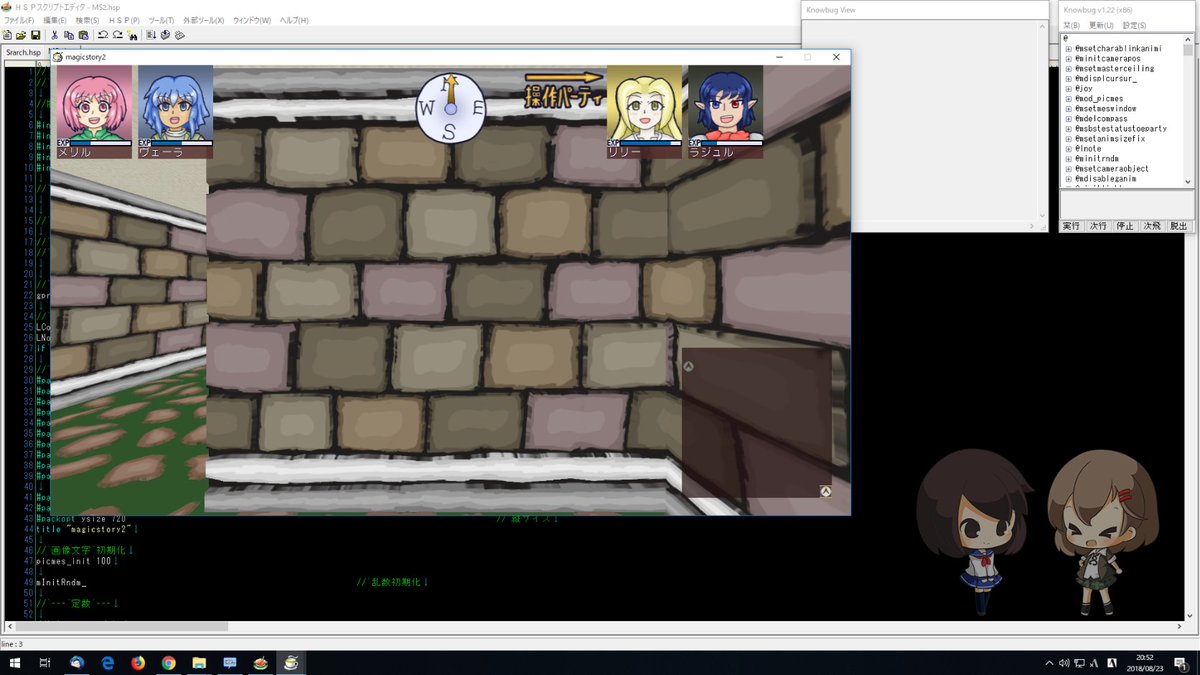Click 実行 button in Knowbug

coord(1071,226)
